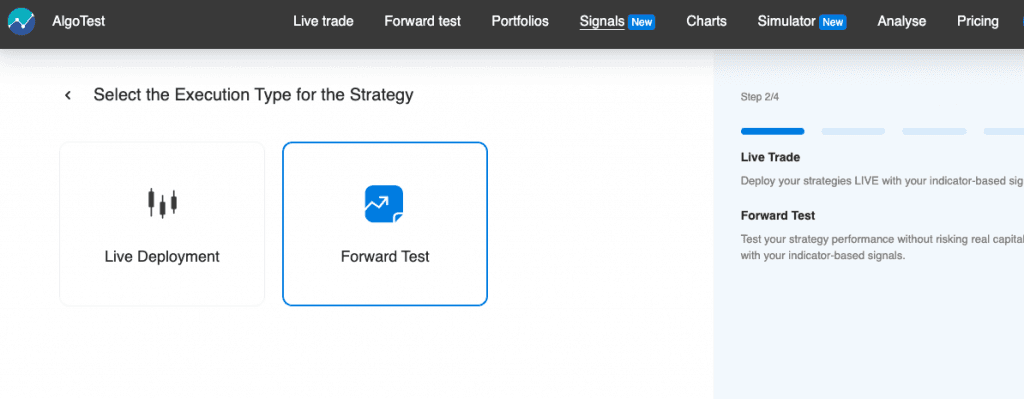Click the third progress step segment
This screenshot has height=399, width=1024.
[x=934, y=131]
